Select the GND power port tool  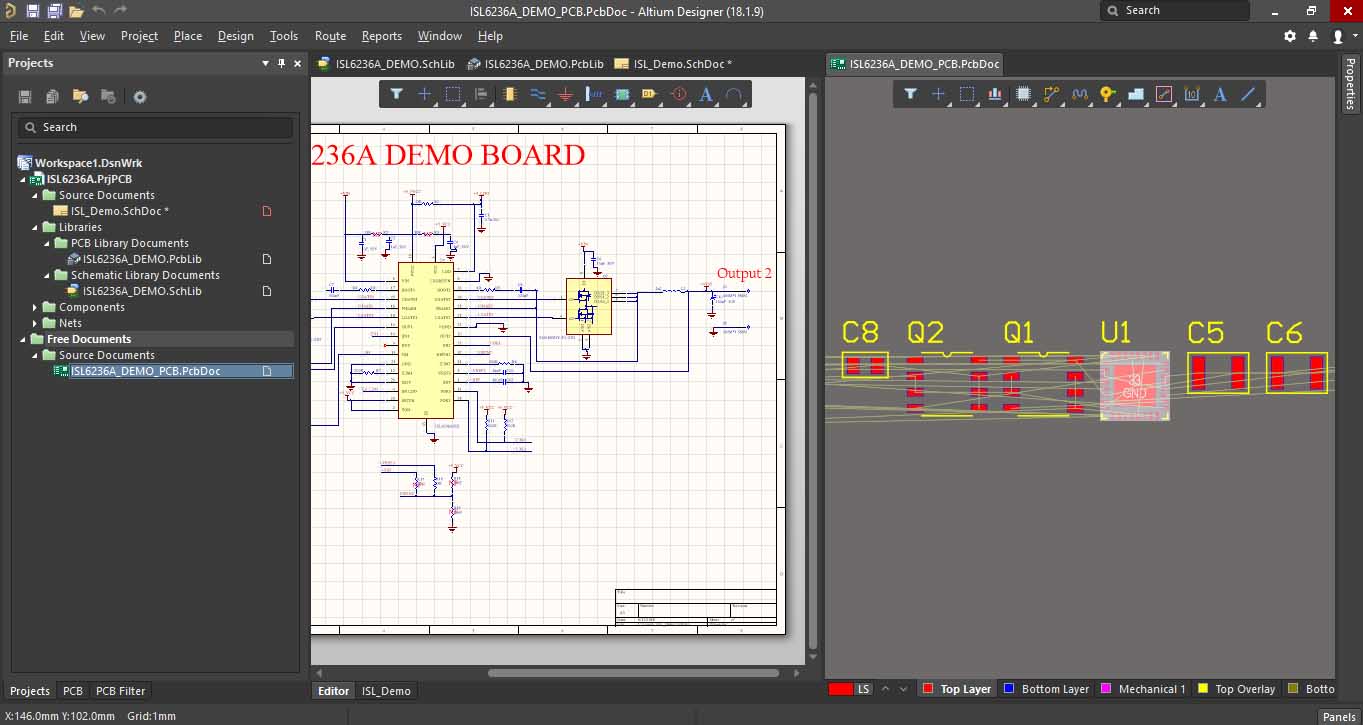point(565,94)
